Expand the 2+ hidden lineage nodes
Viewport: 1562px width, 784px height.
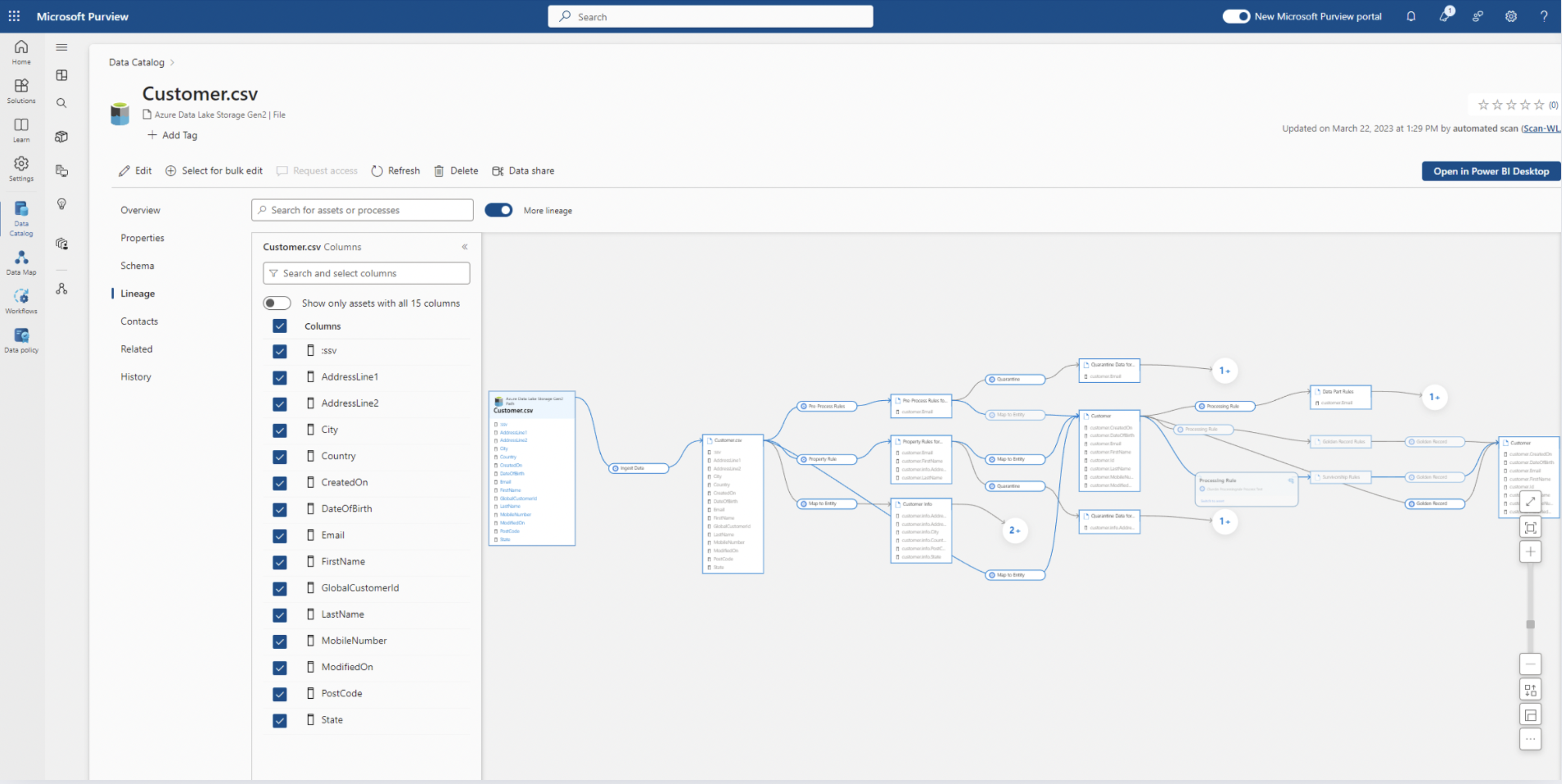(x=1014, y=530)
